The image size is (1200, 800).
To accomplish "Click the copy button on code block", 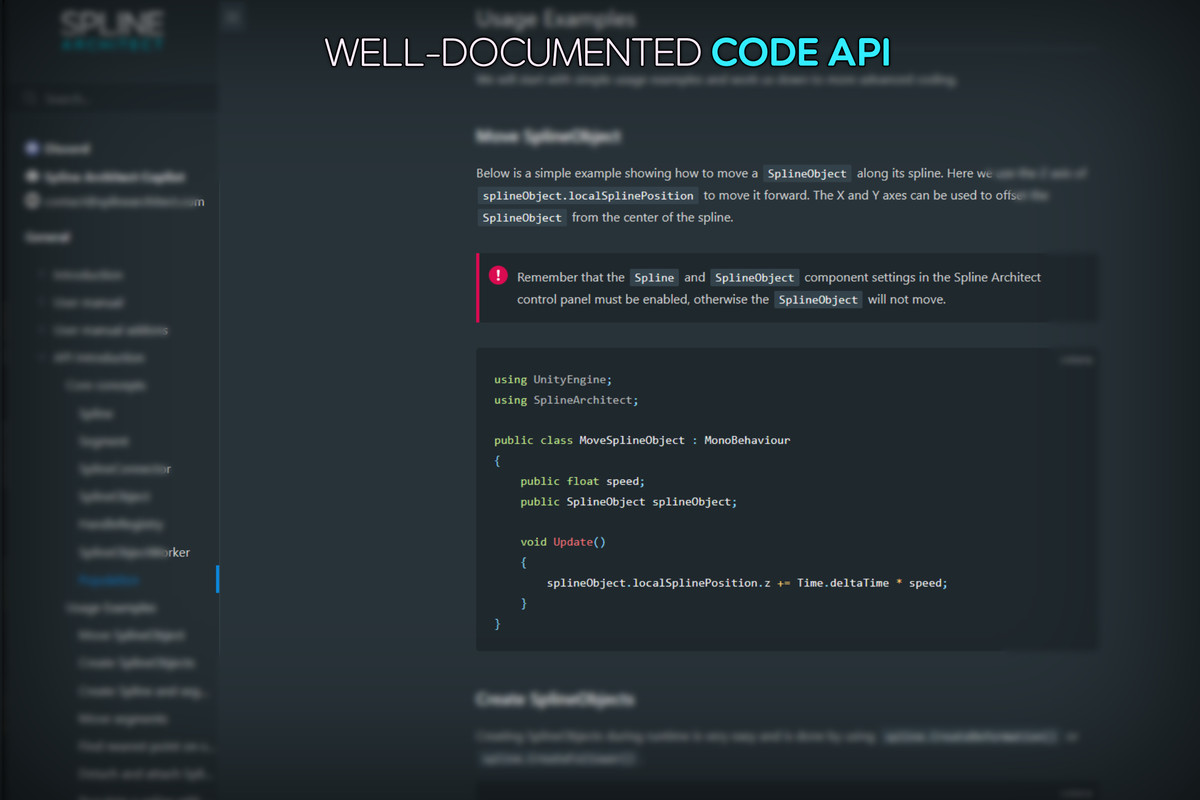I will click(1076, 360).
